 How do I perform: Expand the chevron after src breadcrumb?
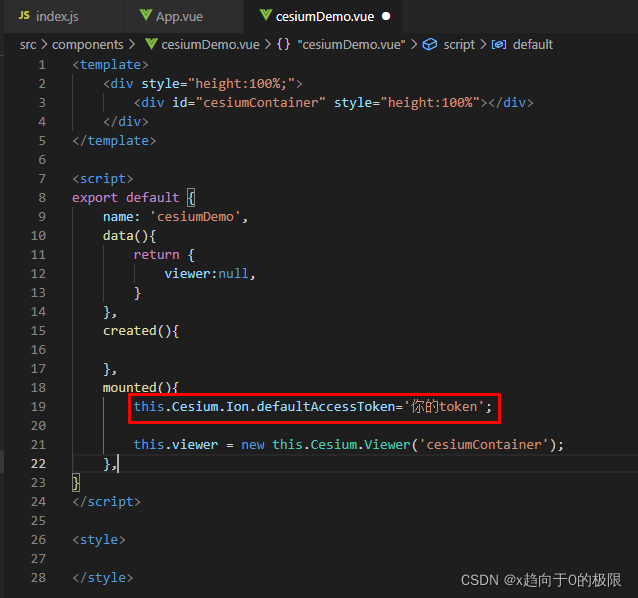coord(44,44)
